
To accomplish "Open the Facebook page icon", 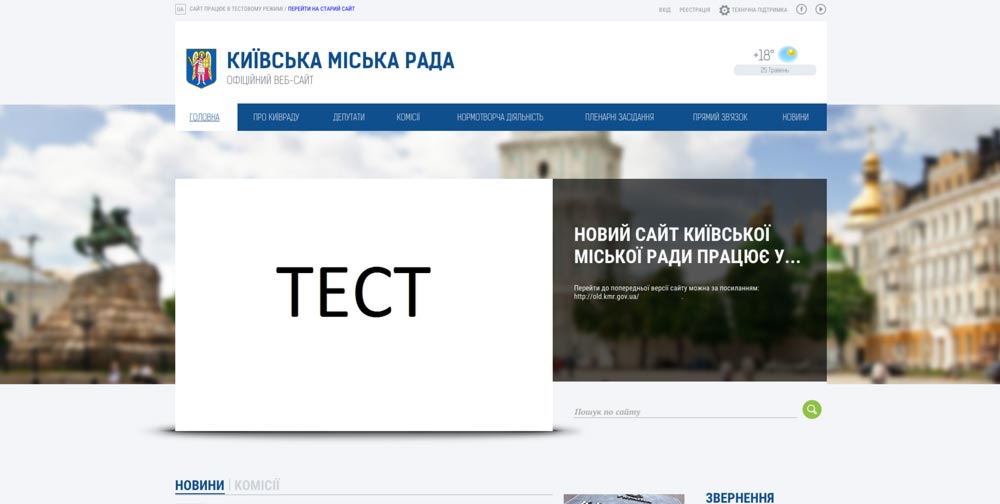I will pyautogui.click(x=801, y=9).
